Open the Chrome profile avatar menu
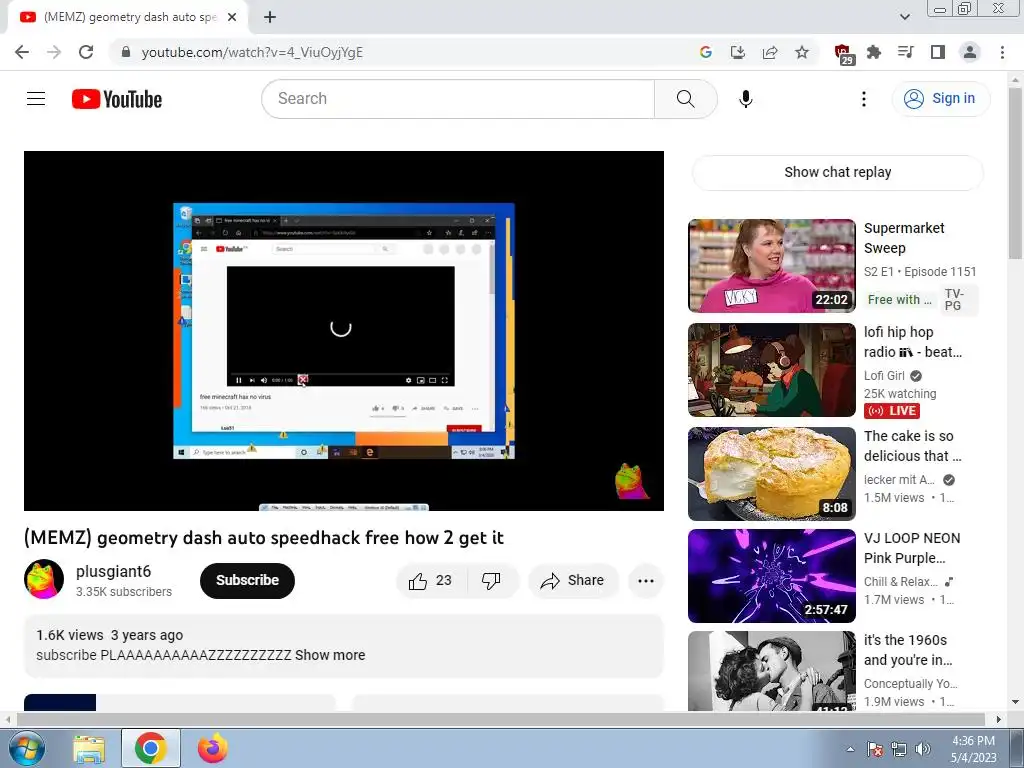This screenshot has height=768, width=1024. click(970, 52)
